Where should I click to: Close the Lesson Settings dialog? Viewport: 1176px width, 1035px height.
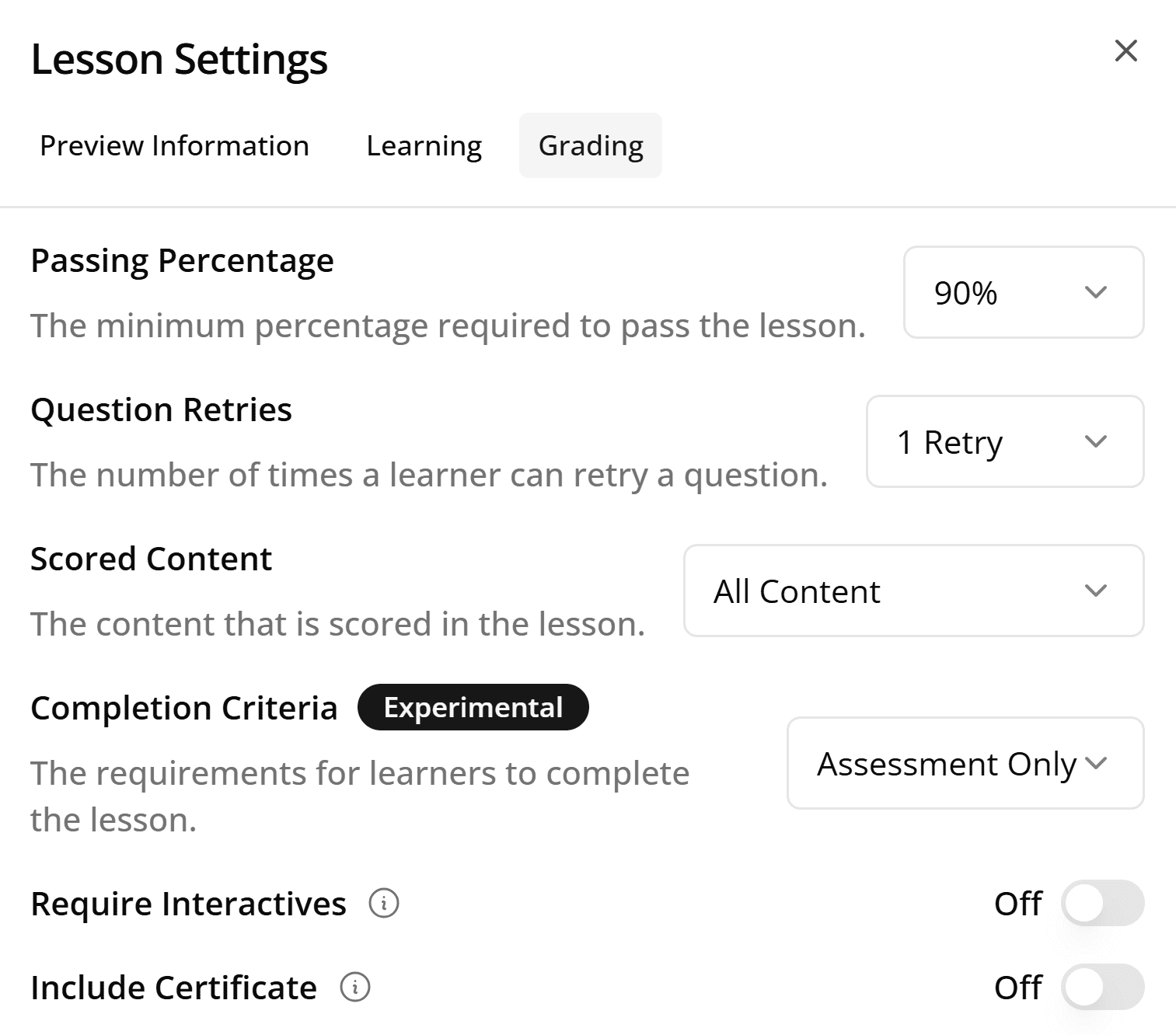1125,51
